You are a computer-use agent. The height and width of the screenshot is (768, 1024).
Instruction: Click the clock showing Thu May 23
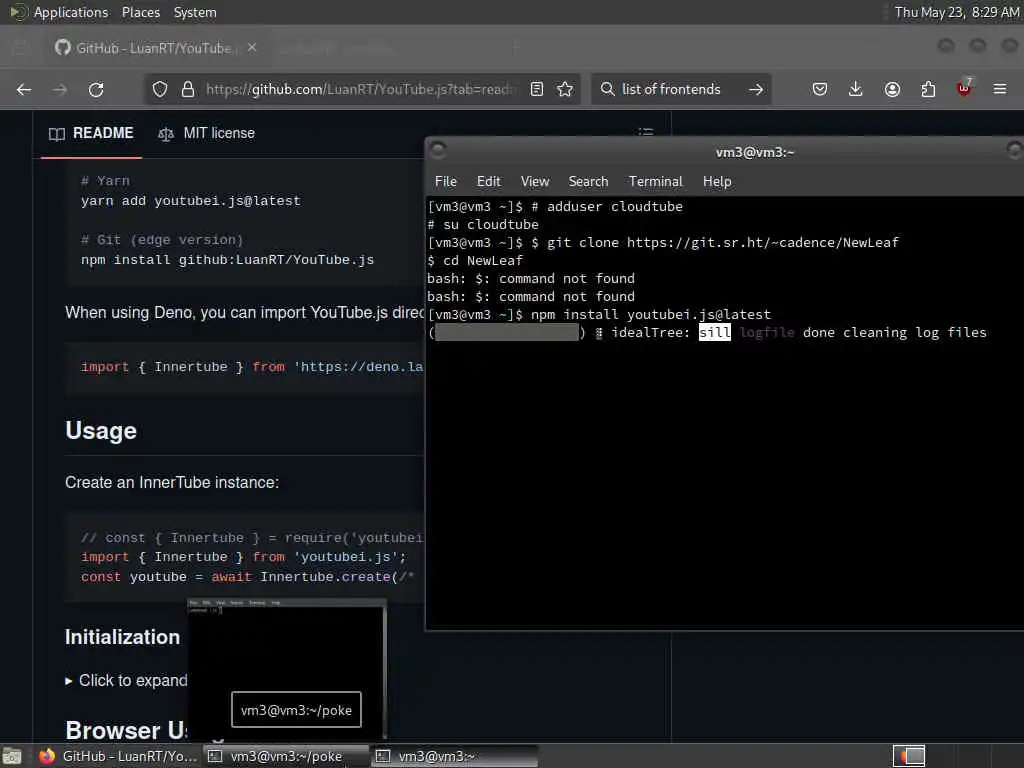[957, 12]
